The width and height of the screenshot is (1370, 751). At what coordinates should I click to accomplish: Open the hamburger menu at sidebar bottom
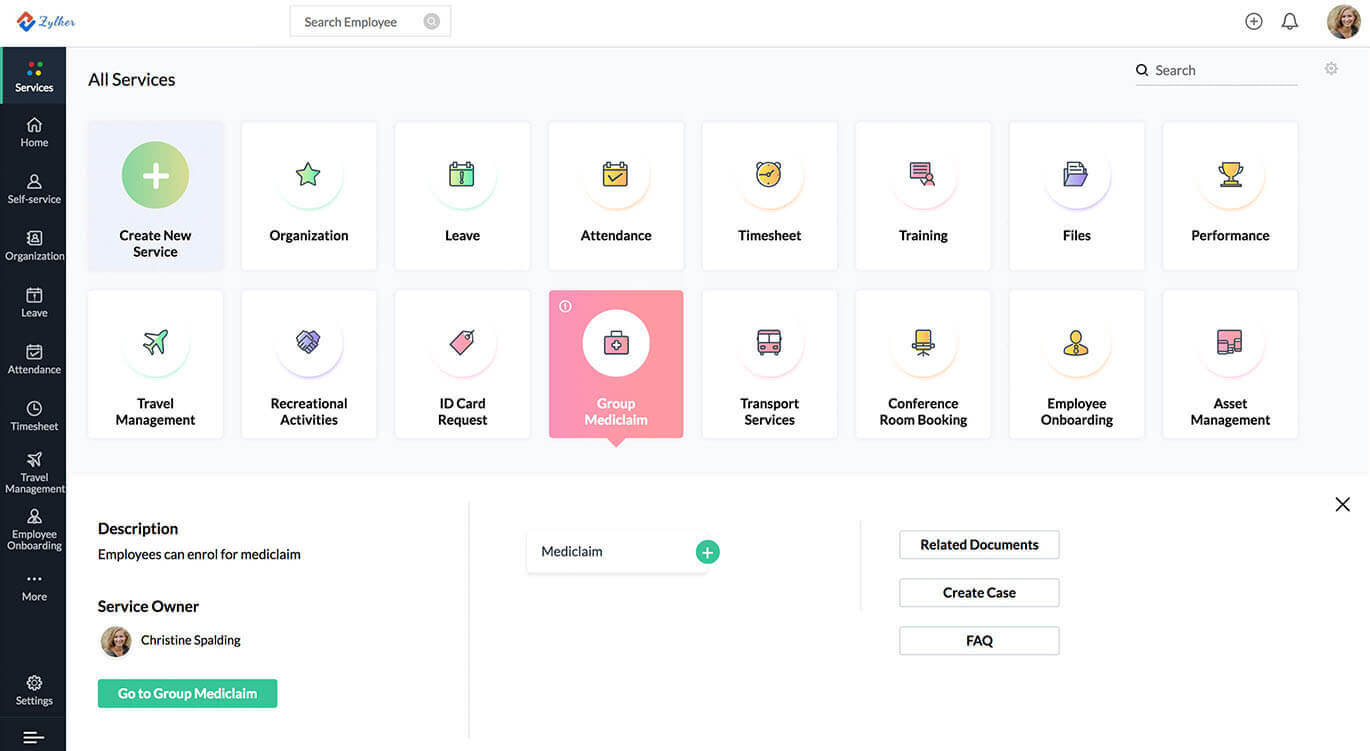(33, 736)
